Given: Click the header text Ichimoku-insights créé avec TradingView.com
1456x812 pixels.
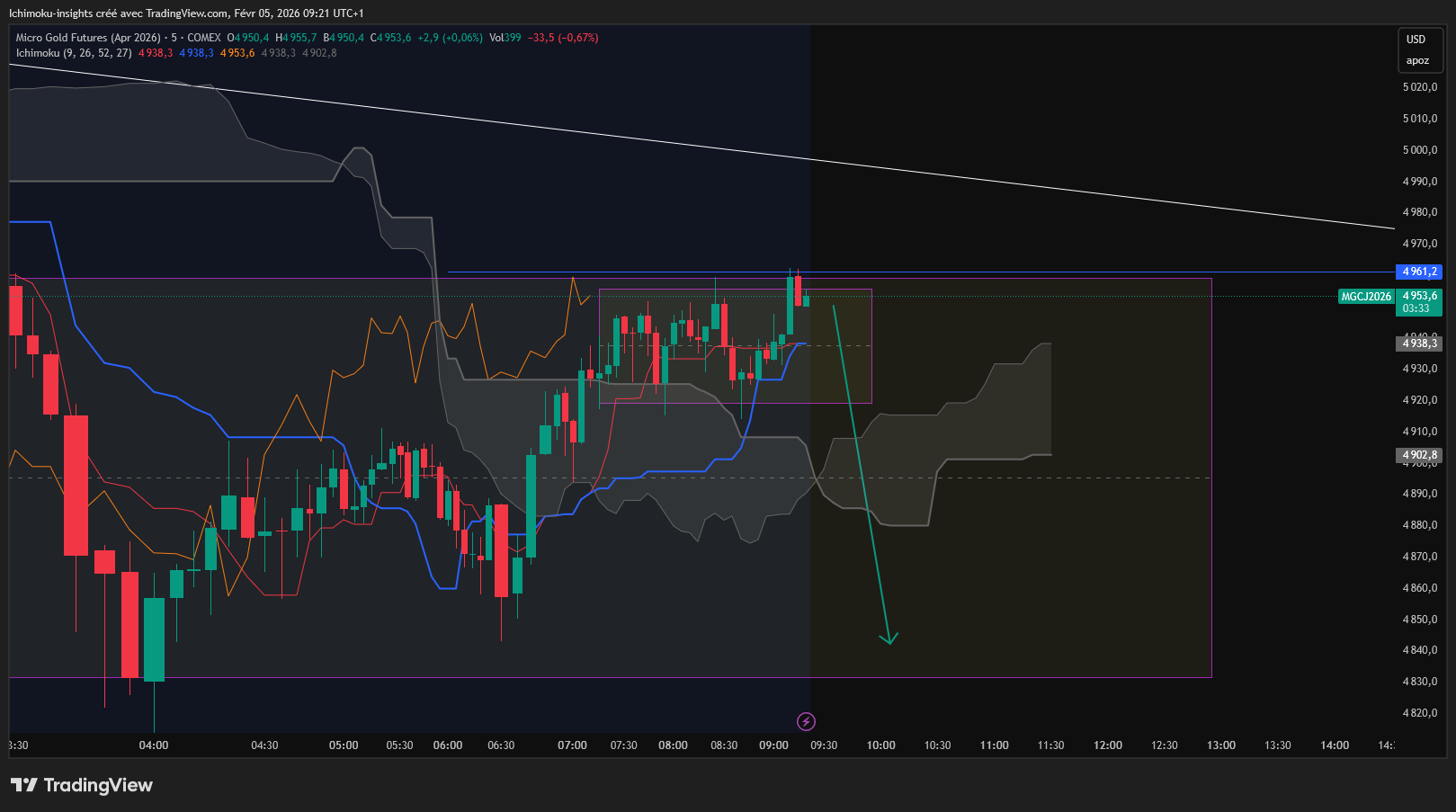Looking at the screenshot, I should point(119,13).
